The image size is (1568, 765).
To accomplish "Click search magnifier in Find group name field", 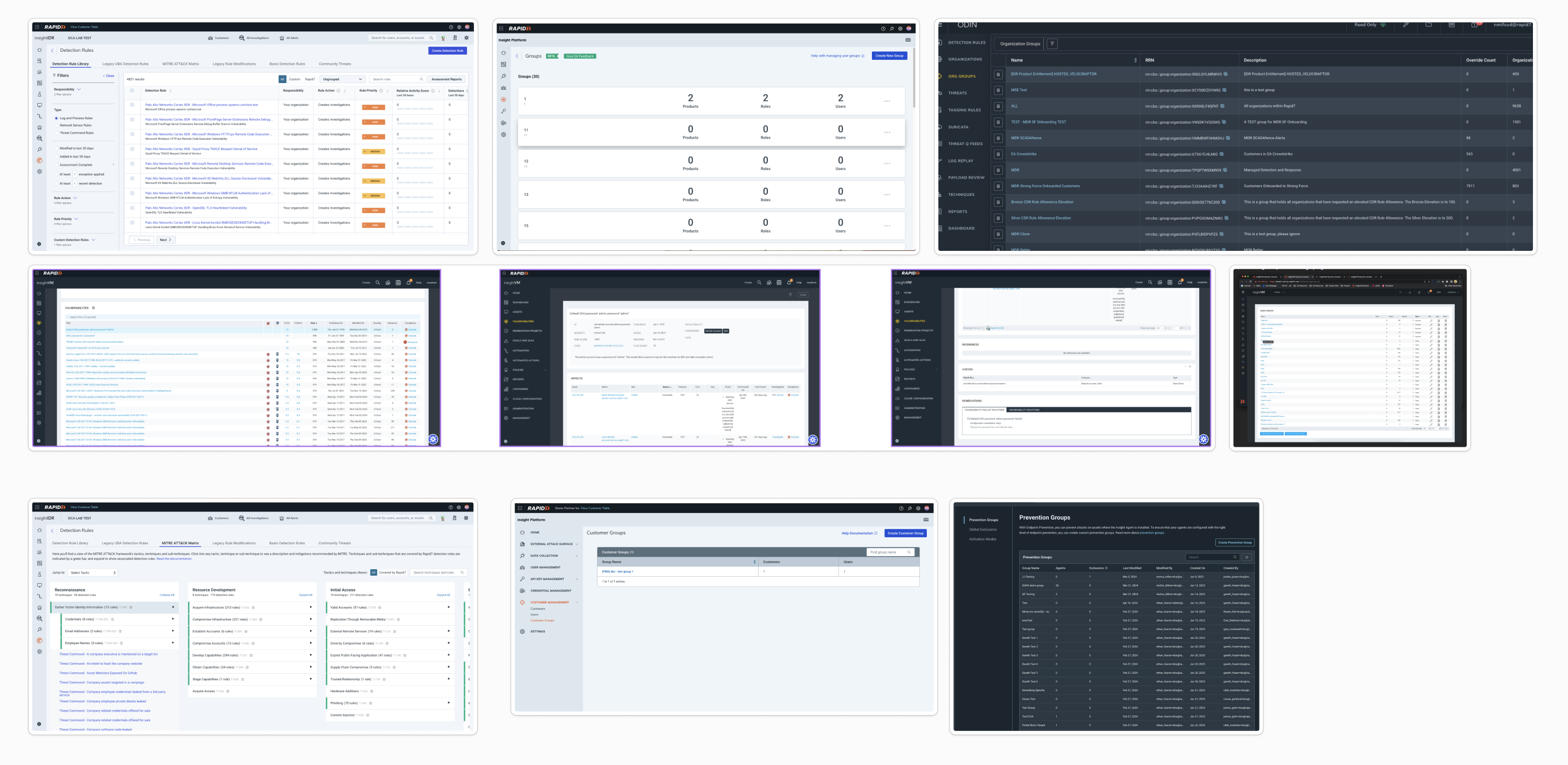I will point(909,552).
